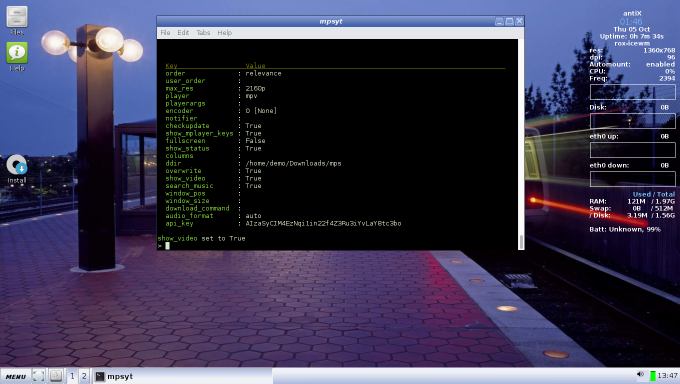
Task: Click the 'max_res' 2160p value
Action: (255, 88)
